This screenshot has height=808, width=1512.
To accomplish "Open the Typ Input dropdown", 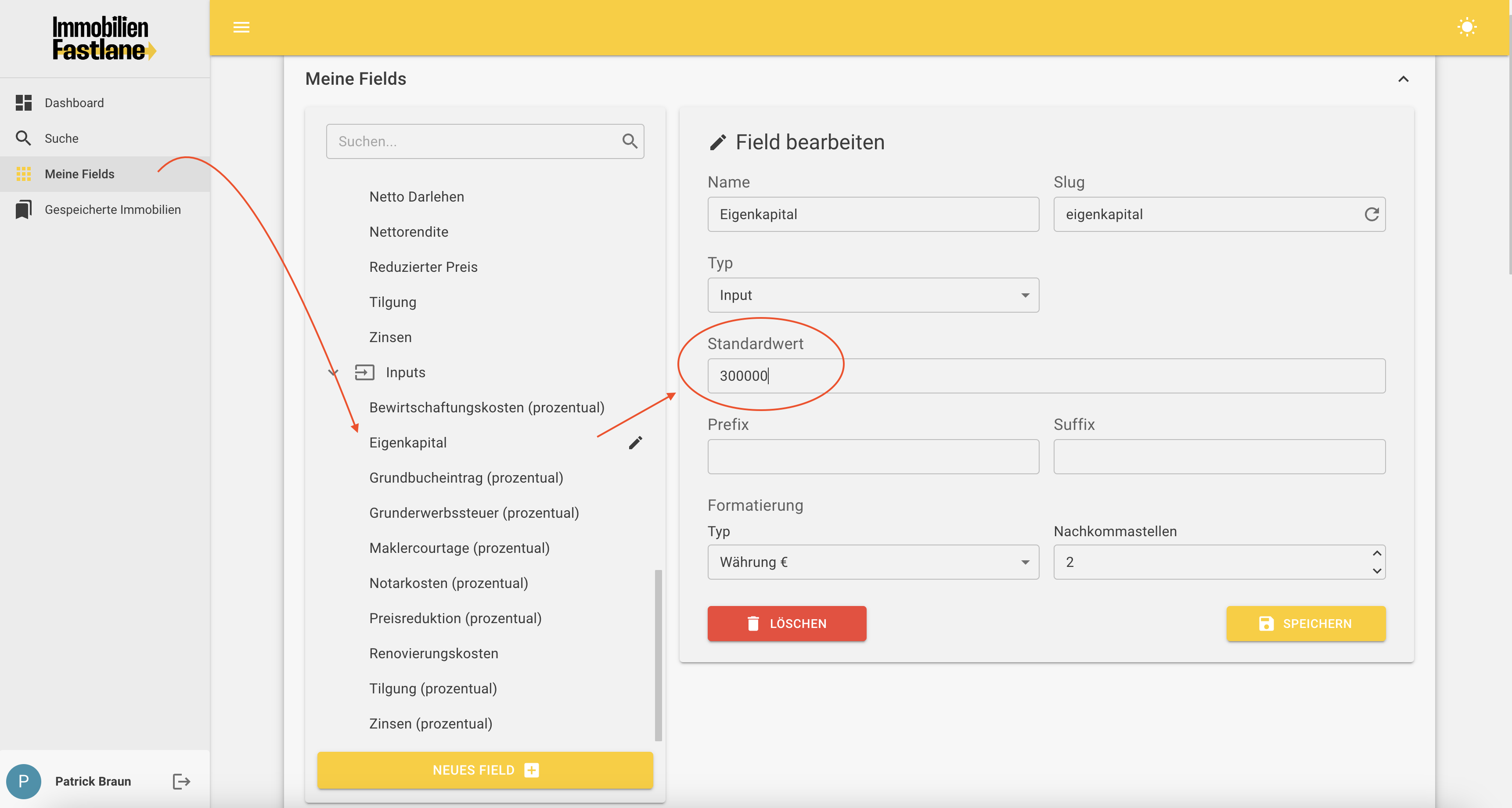I will [x=872, y=295].
